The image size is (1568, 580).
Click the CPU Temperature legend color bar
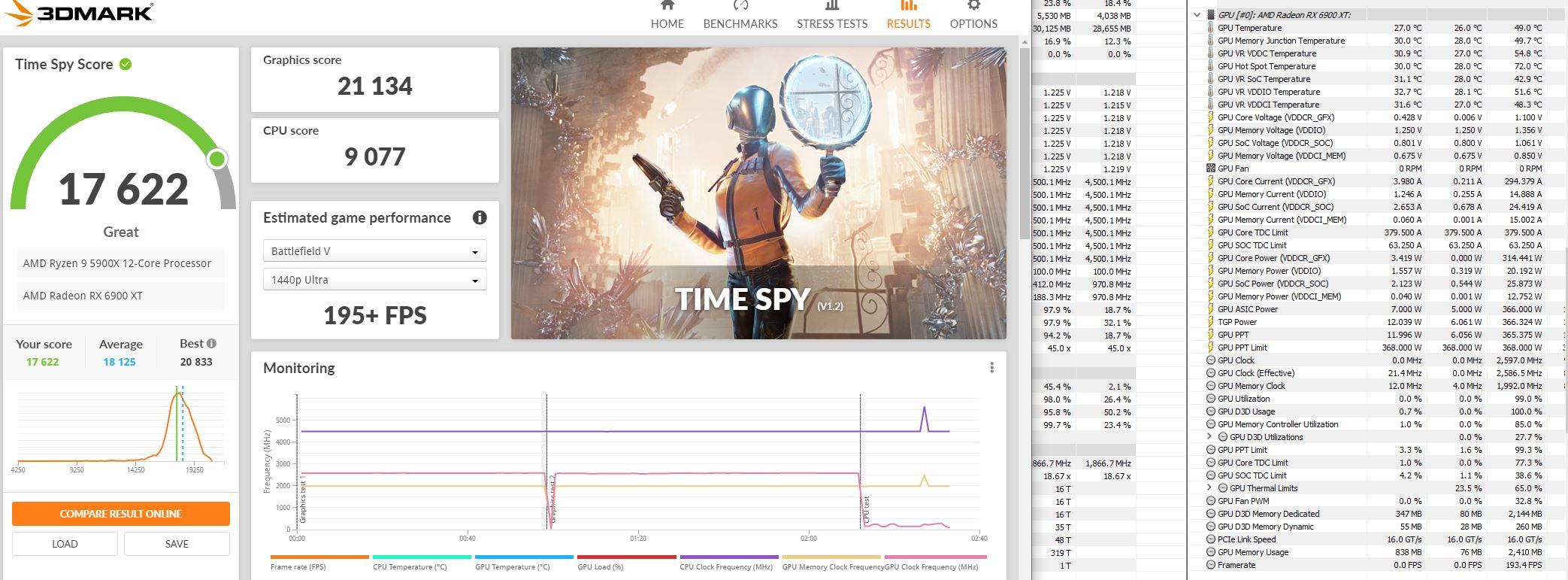(x=422, y=557)
